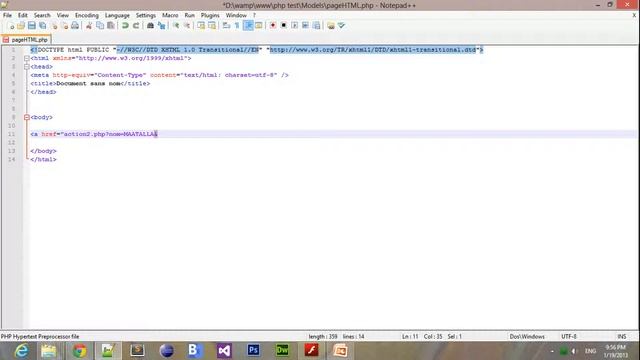Click the plugin icon left of the spell-check
Image resolution: width=640 pixels, height=360 pixels.
pos(331,26)
